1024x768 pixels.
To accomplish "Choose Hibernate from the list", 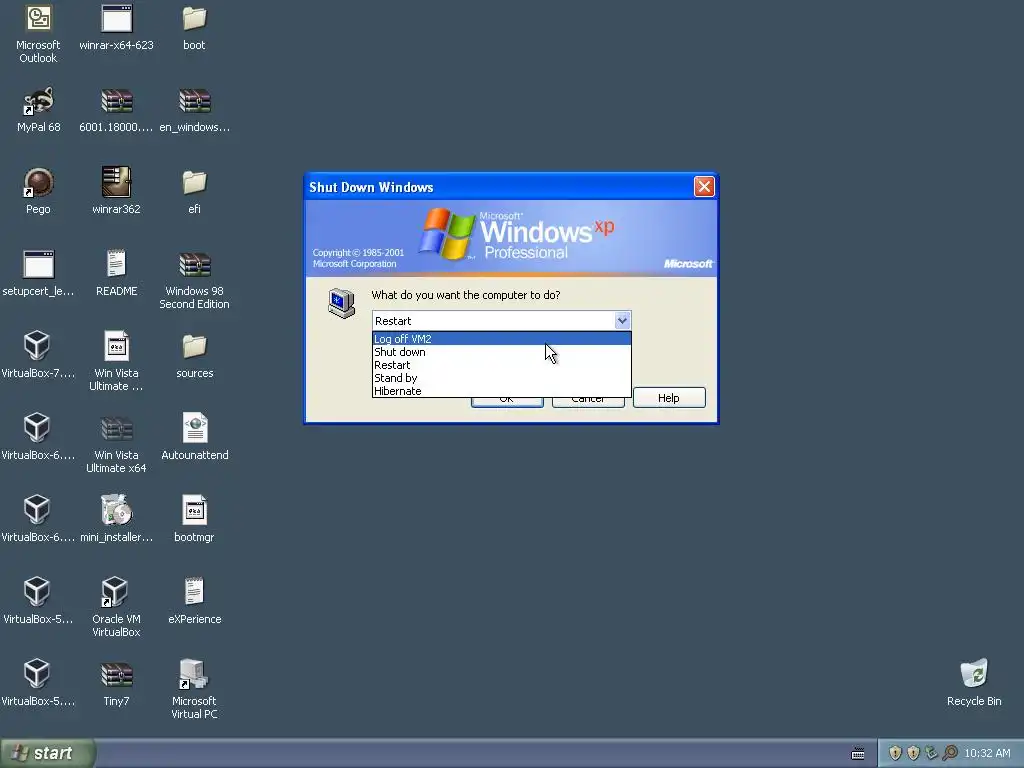I will pos(502,391).
